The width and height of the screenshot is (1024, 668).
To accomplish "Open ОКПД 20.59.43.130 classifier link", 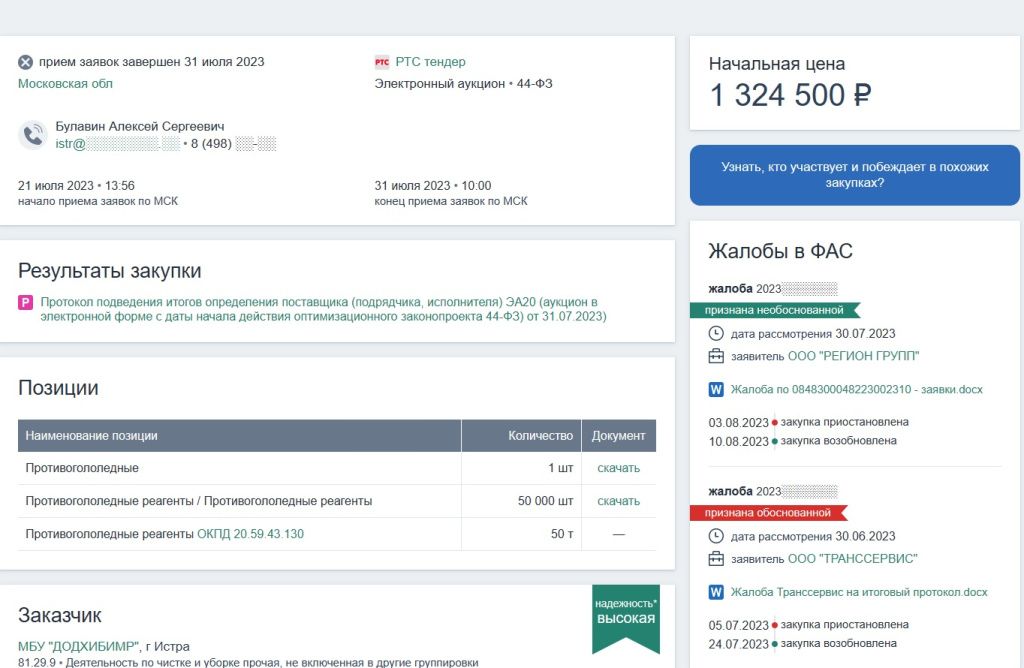I will [250, 534].
